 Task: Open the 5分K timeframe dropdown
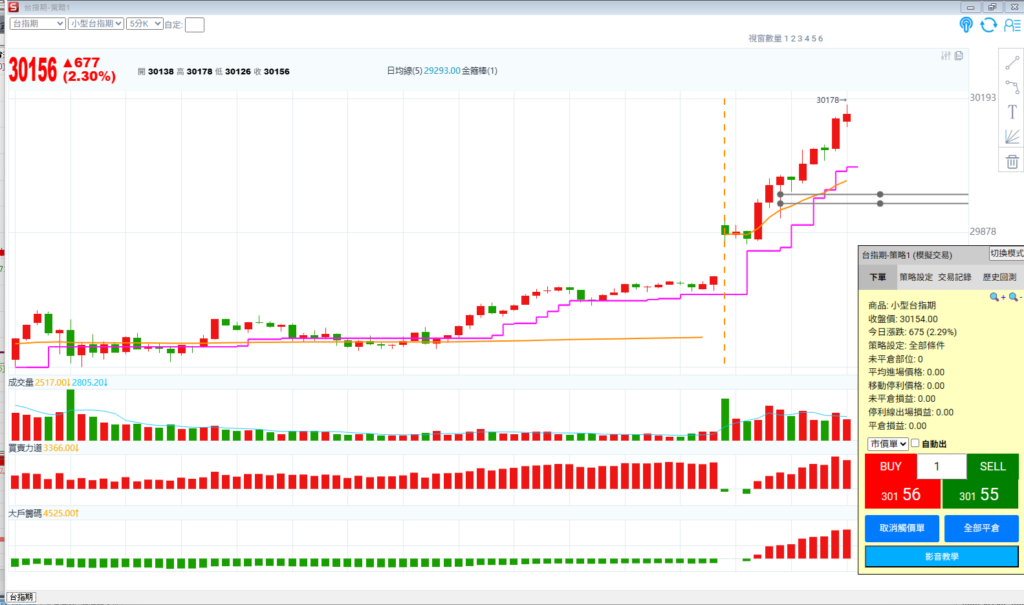pos(140,23)
